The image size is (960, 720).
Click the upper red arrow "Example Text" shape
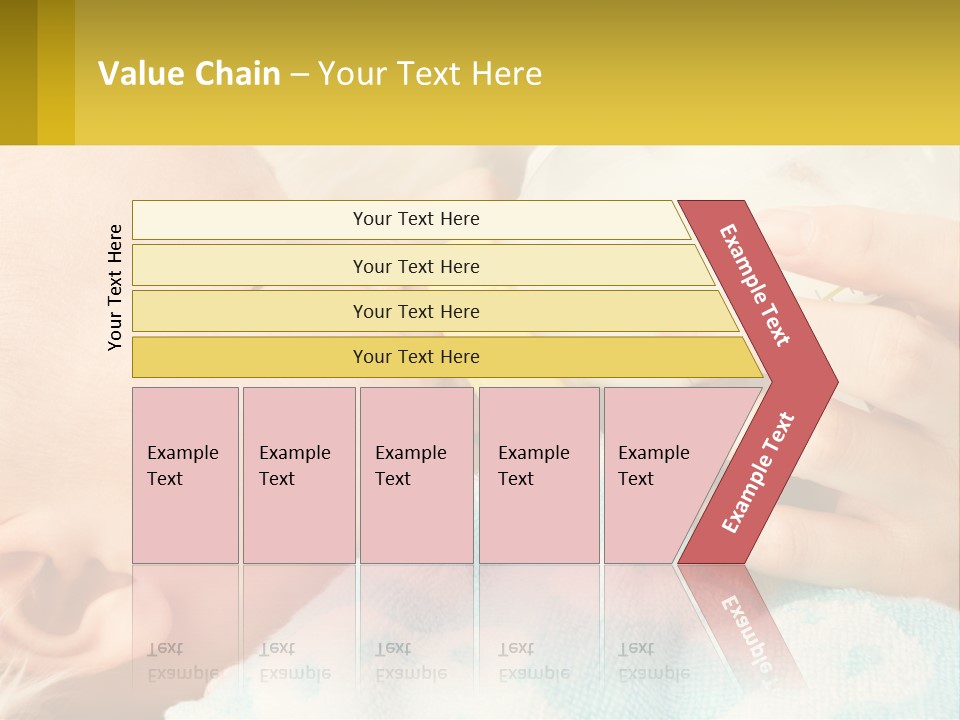(x=755, y=285)
